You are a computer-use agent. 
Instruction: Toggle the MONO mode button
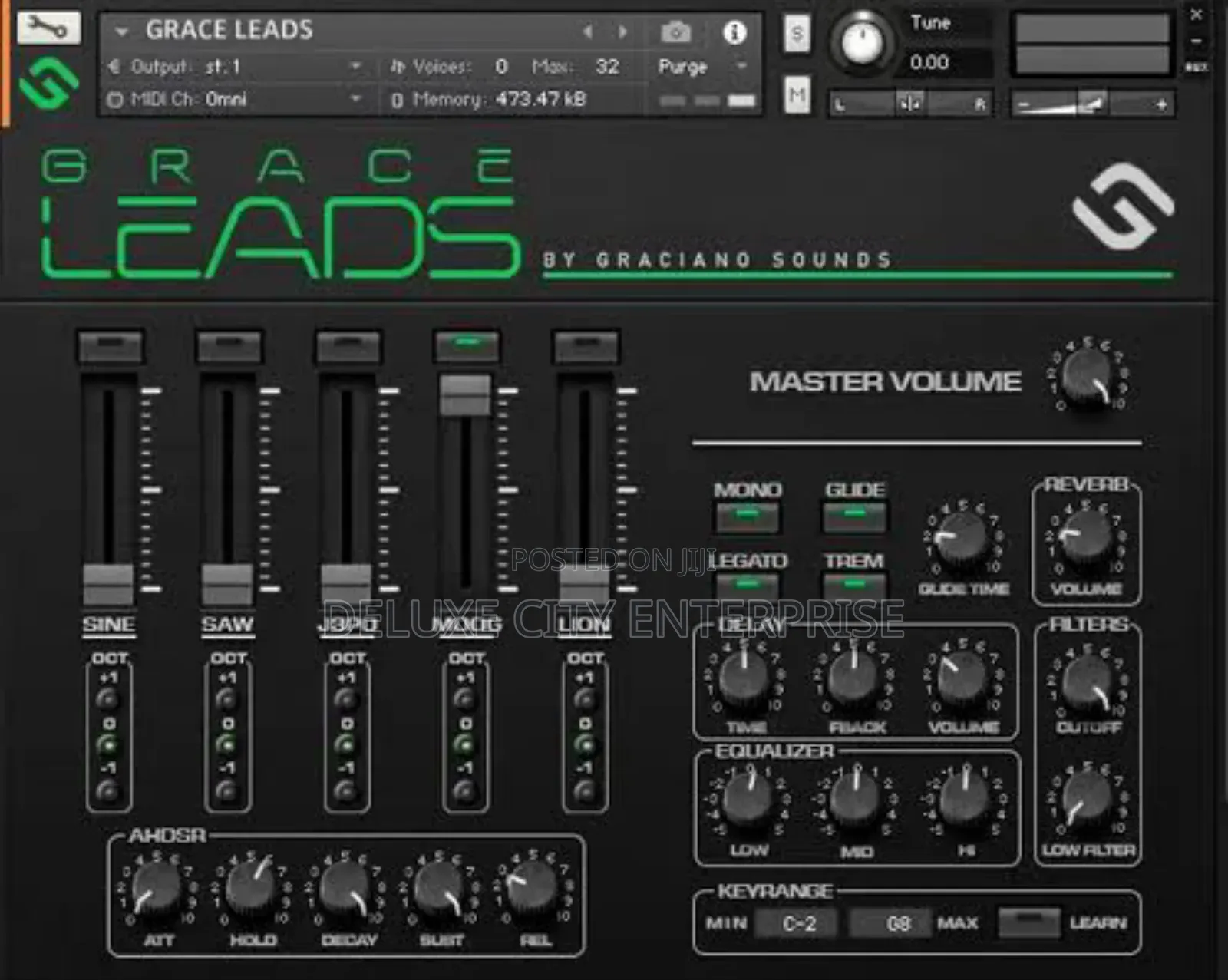pyautogui.click(x=747, y=516)
